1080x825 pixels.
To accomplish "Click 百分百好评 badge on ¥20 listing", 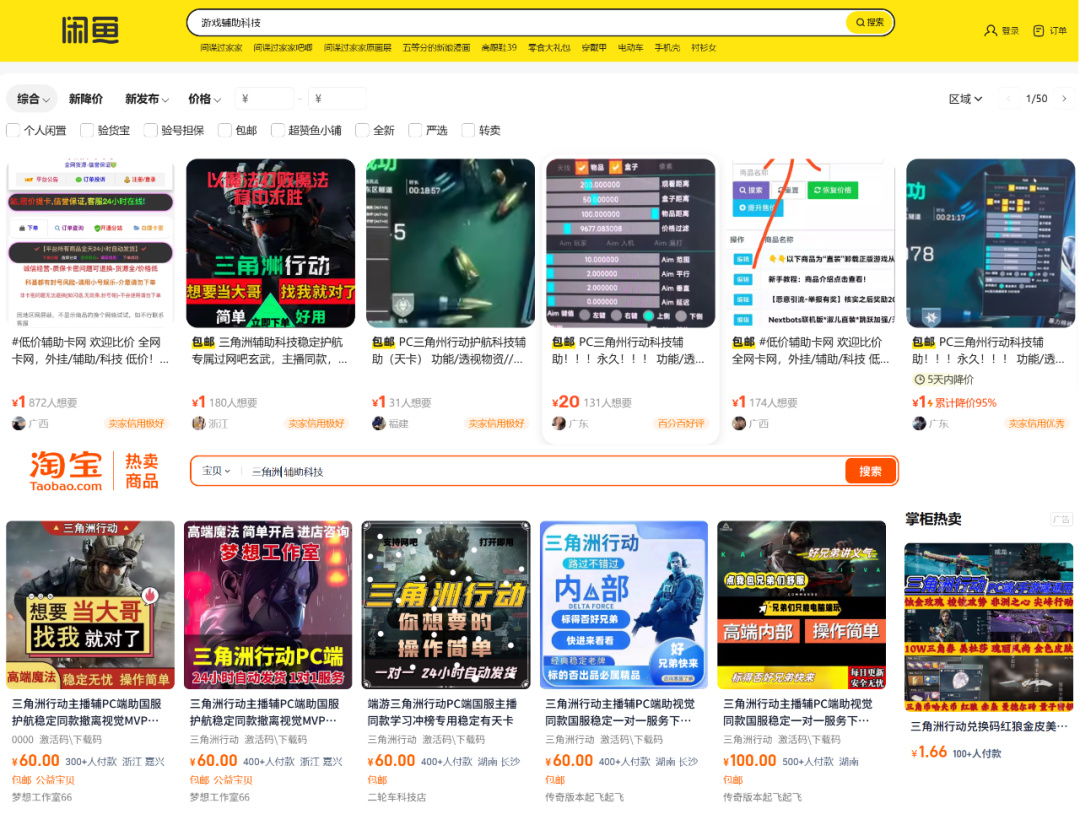I will [x=681, y=424].
